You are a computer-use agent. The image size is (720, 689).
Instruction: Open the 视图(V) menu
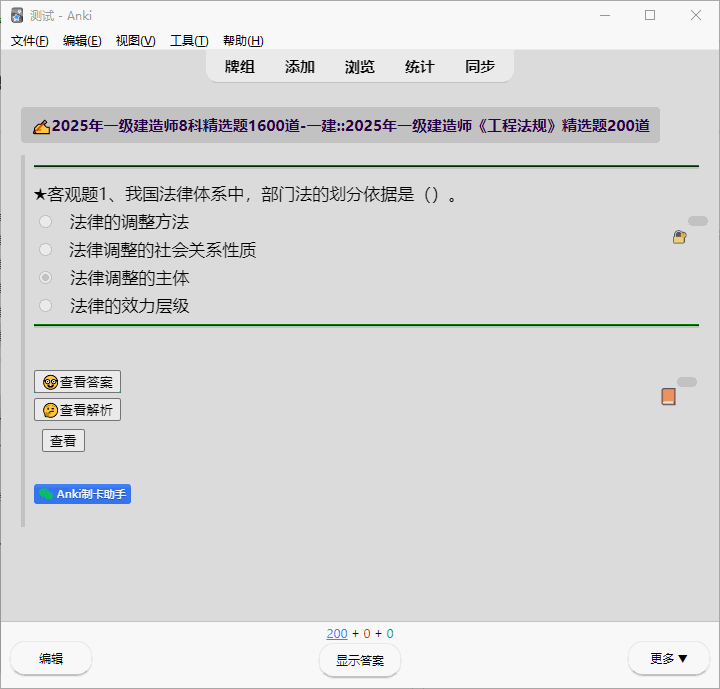click(x=135, y=41)
